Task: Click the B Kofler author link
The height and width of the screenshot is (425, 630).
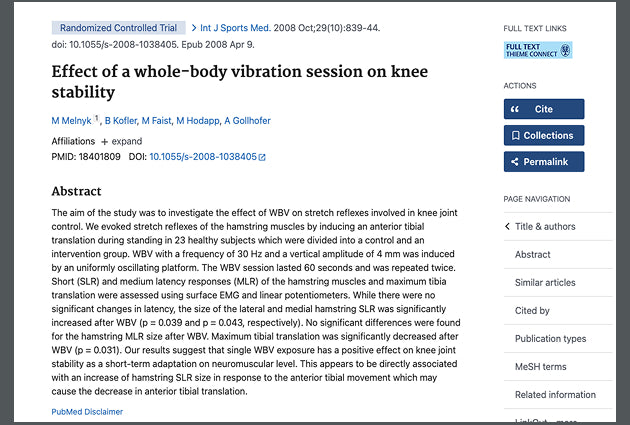Action: pyautogui.click(x=120, y=121)
